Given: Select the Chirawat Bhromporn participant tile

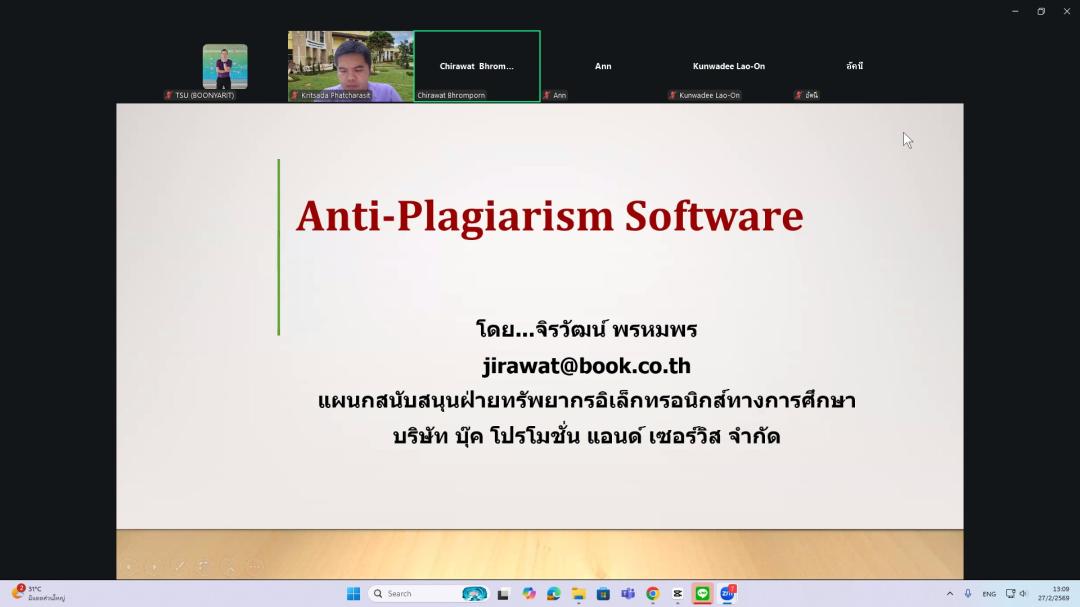Looking at the screenshot, I should pyautogui.click(x=477, y=65).
